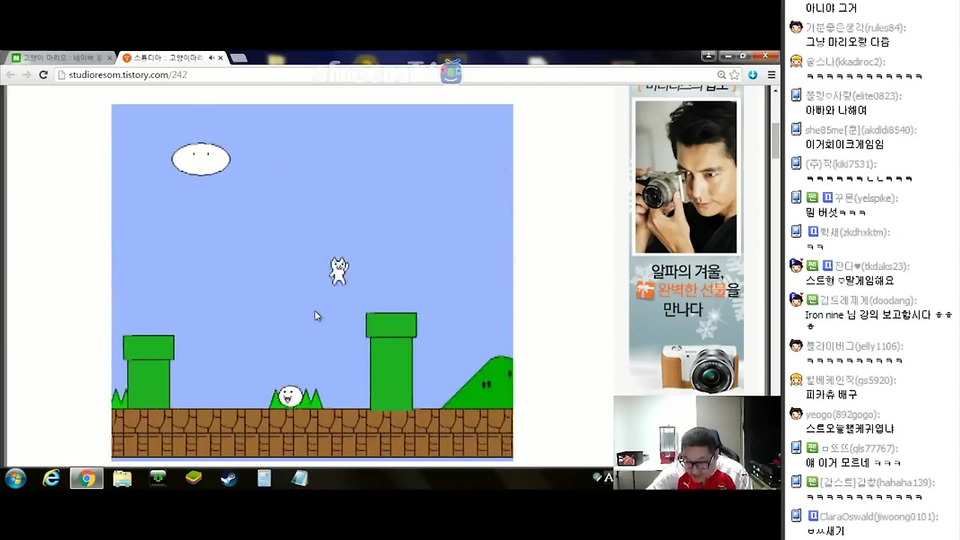Open the 알파의 겨울 camera ad banner

686,324
